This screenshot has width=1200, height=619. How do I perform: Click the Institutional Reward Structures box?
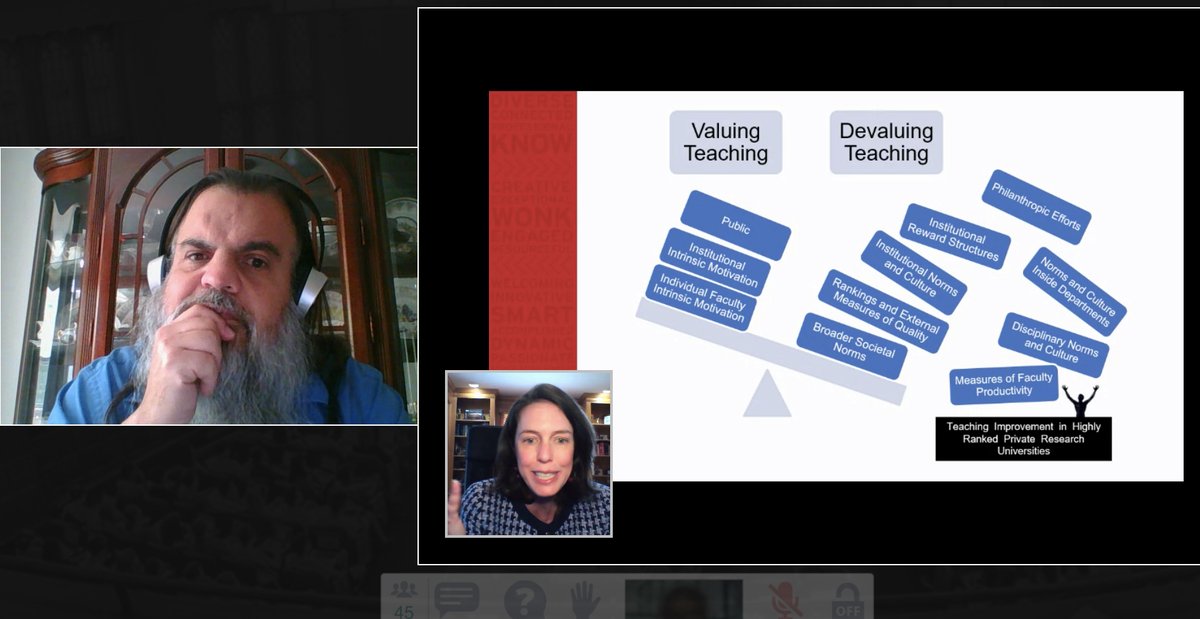tap(955, 237)
